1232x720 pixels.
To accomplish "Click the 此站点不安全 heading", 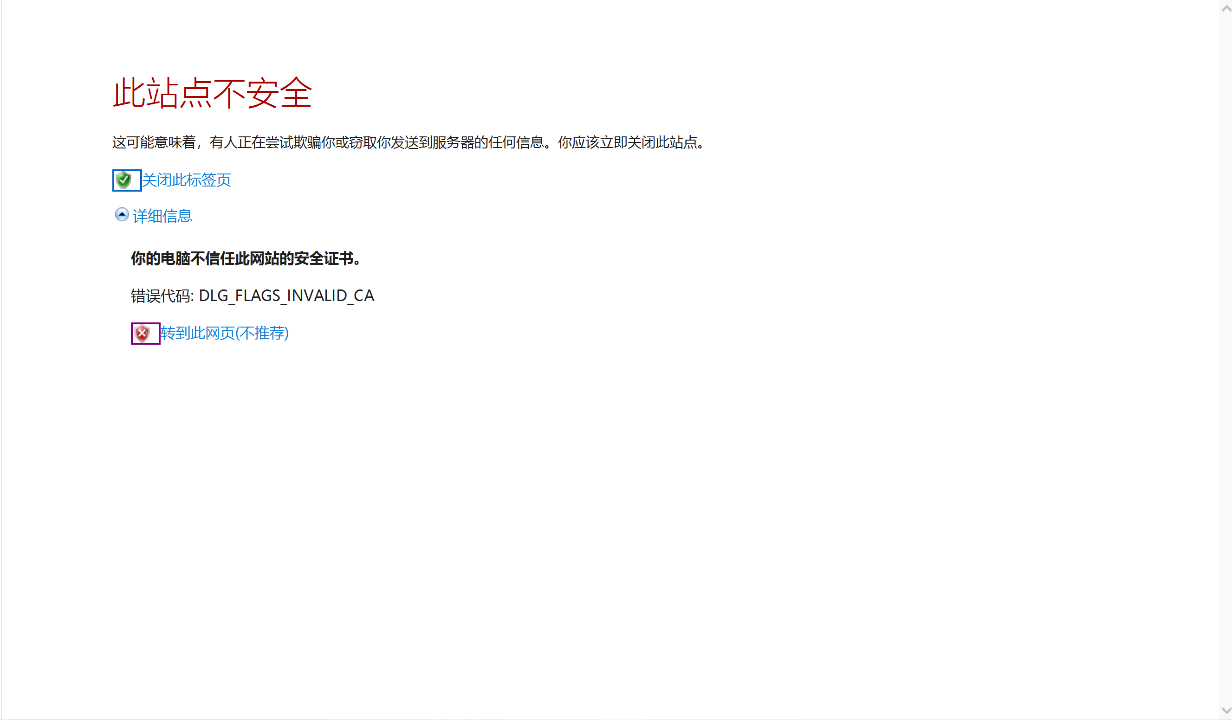I will pyautogui.click(x=212, y=93).
